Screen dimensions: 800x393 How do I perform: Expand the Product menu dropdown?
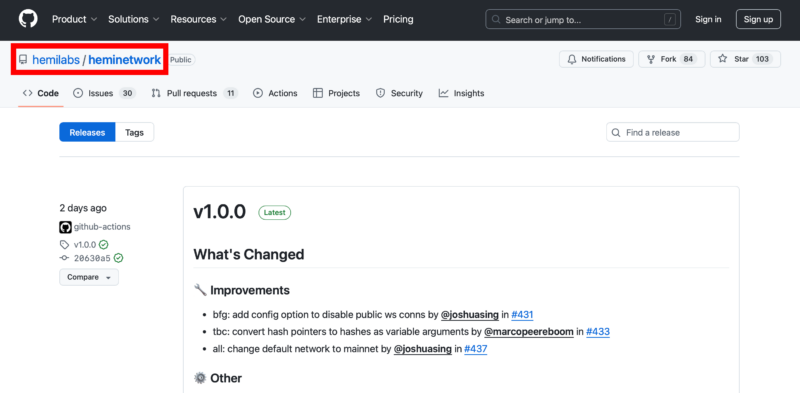[x=74, y=19]
